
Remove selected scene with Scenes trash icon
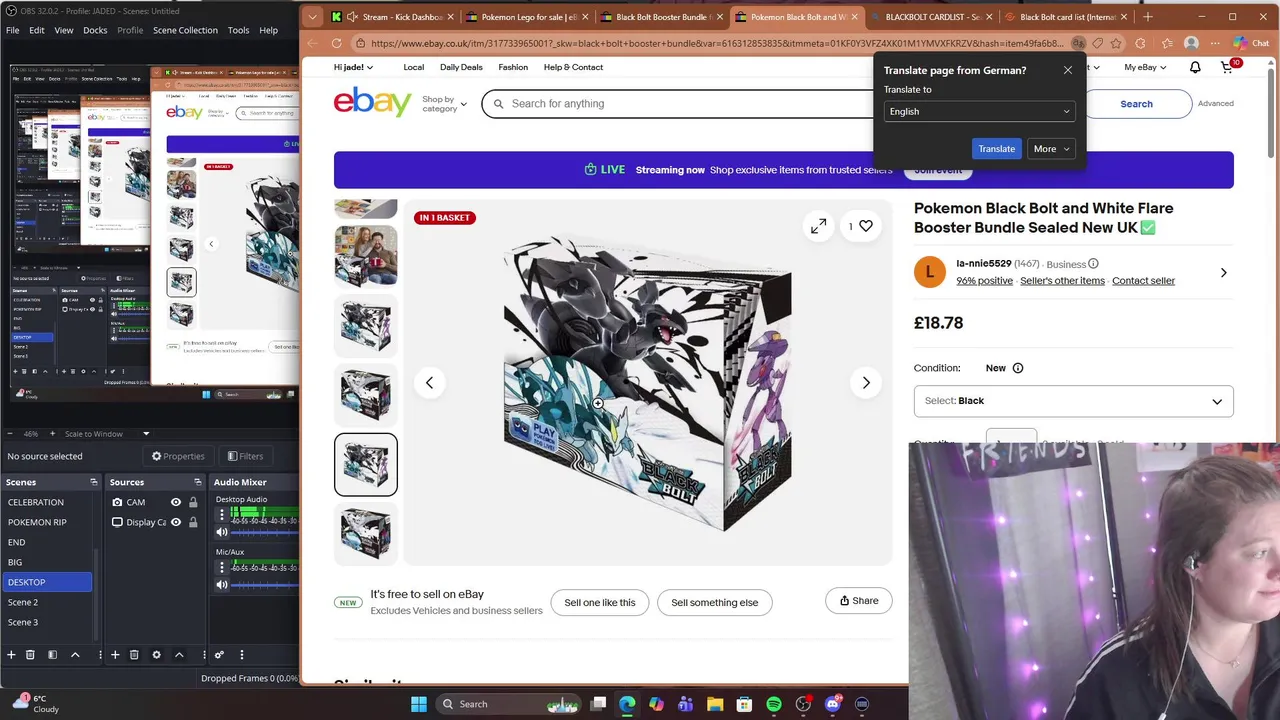[x=30, y=655]
